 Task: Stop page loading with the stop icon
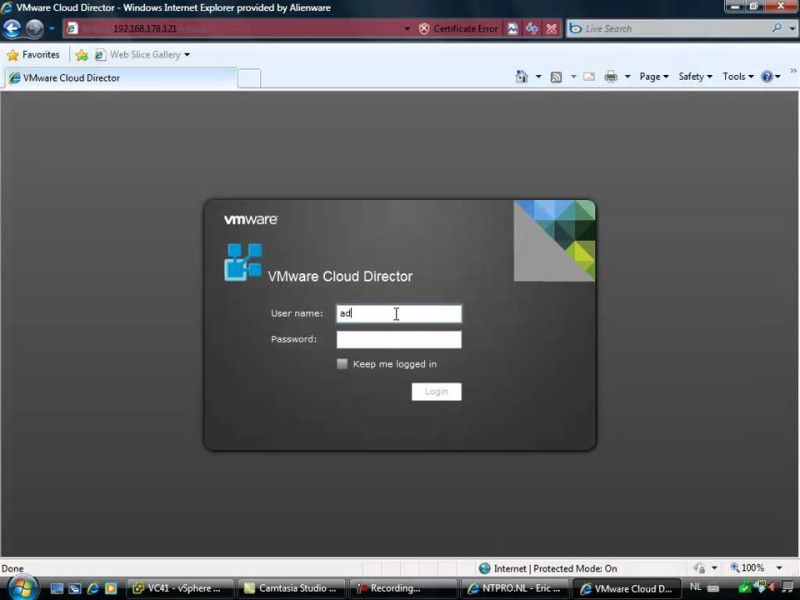551,28
